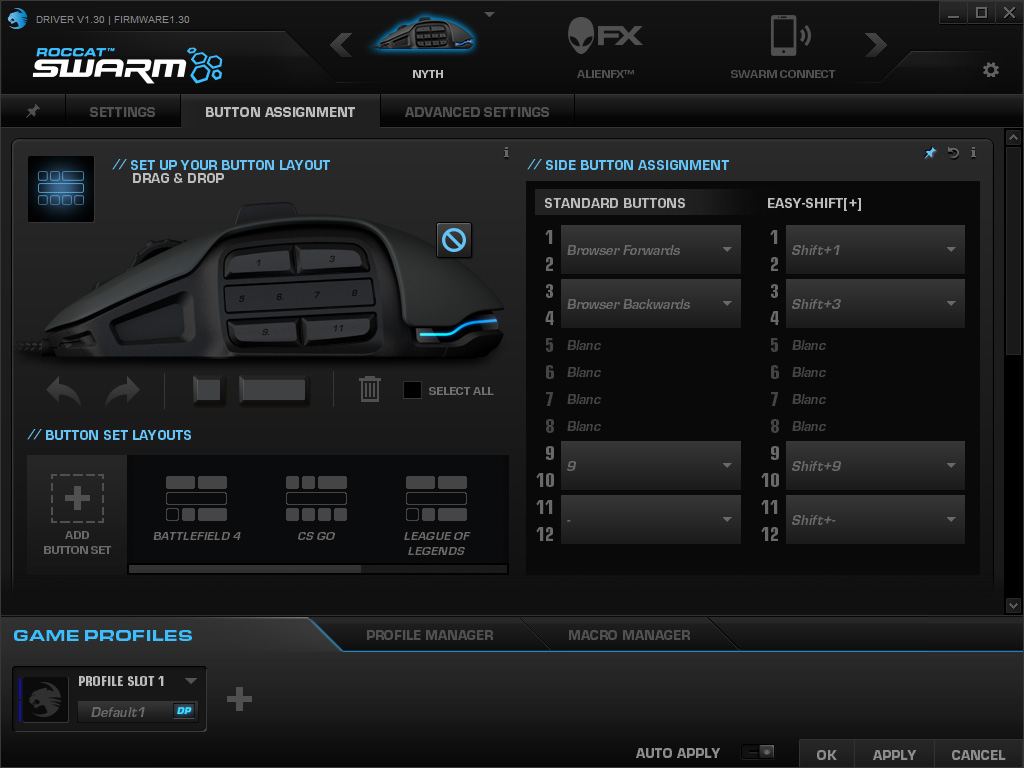The width and height of the screenshot is (1024, 768).
Task: Click the Blanc entry for Easy-Shift button 6
Action: point(808,372)
